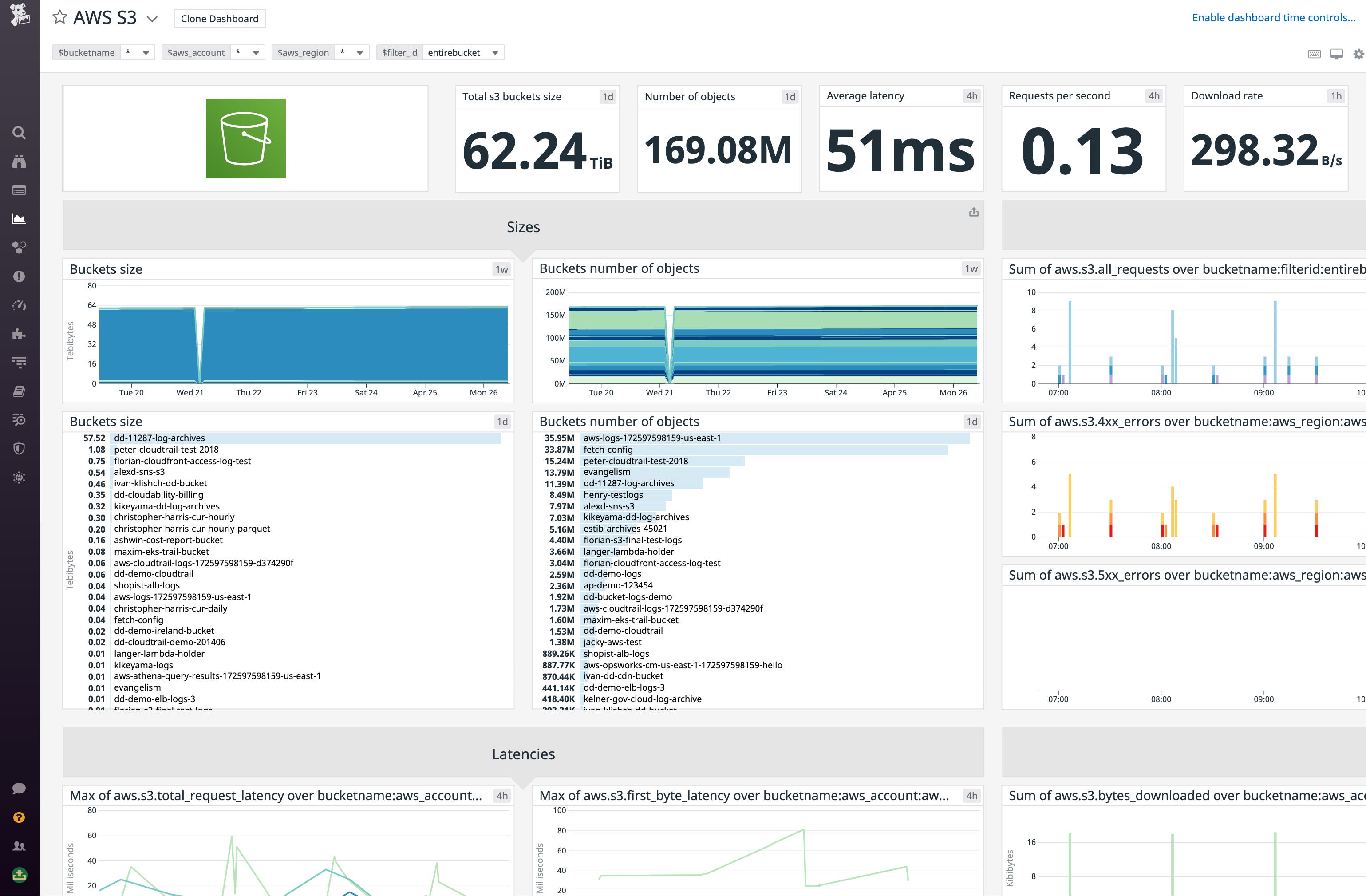Enter TV mode with the monitor icon
Image resolution: width=1366 pixels, height=896 pixels.
pyautogui.click(x=1337, y=53)
